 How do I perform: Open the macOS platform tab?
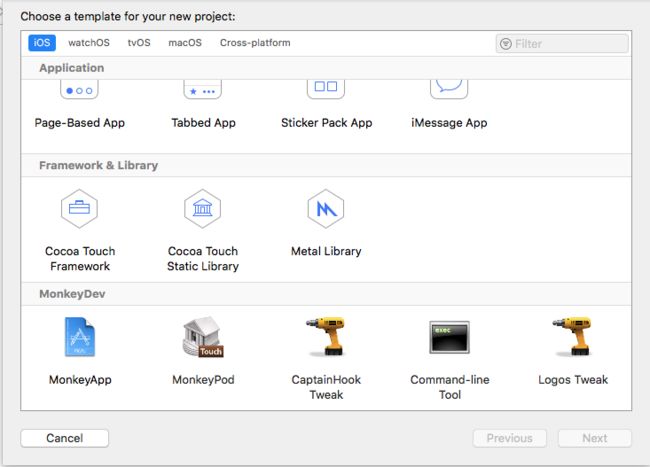185,43
